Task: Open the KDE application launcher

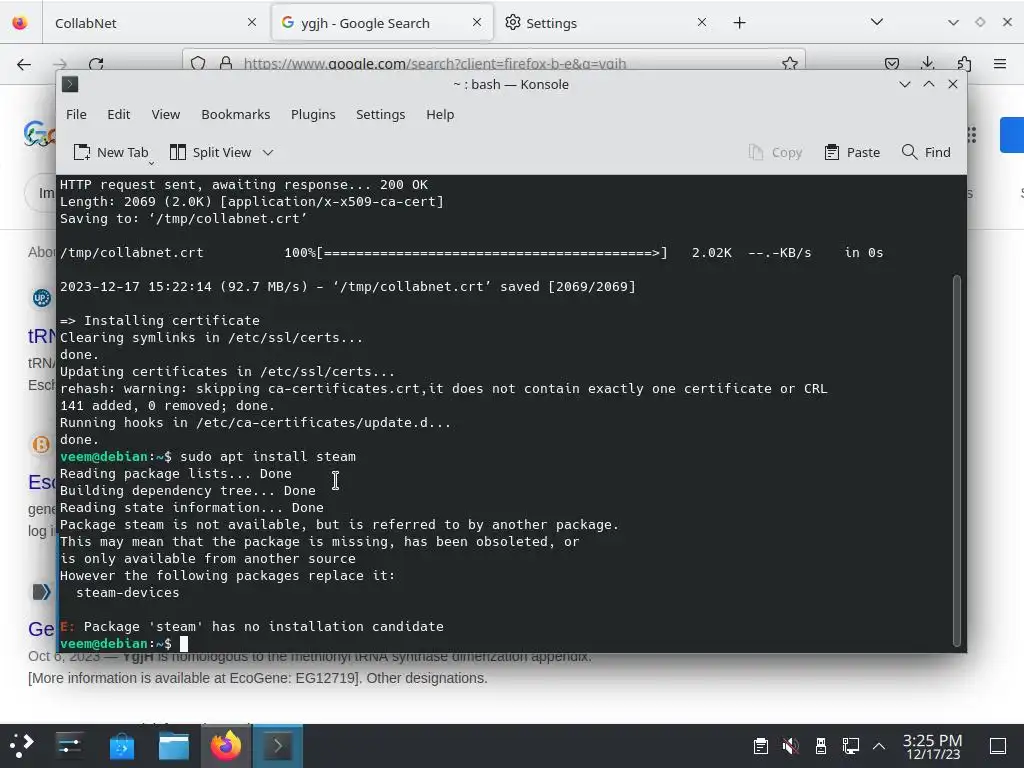Action: pyautogui.click(x=22, y=745)
